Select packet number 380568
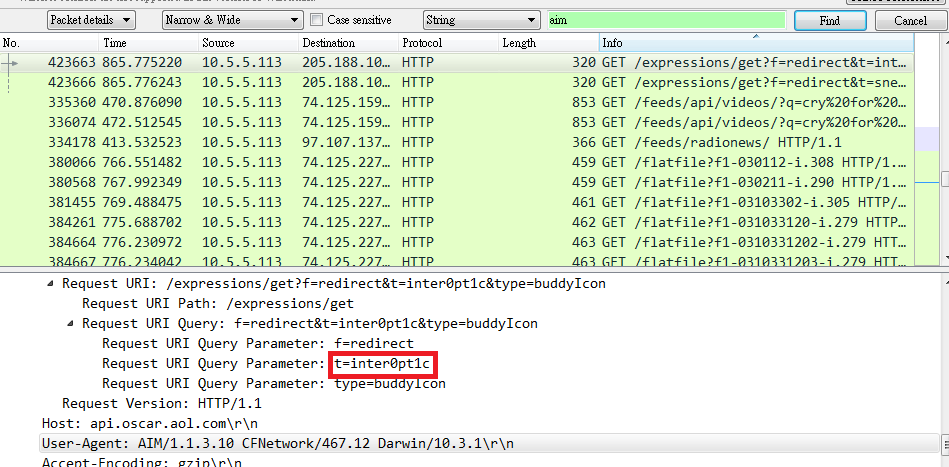This screenshot has width=949, height=467. [457, 182]
